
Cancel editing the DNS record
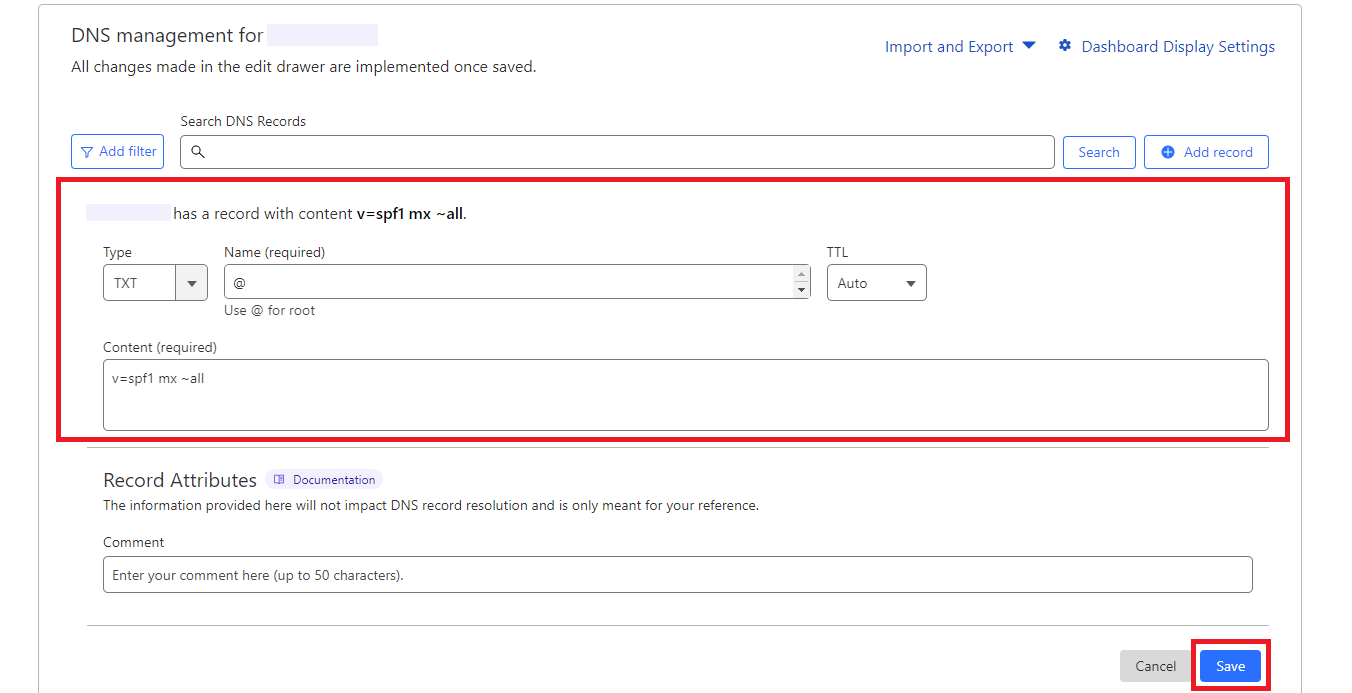tap(1155, 666)
